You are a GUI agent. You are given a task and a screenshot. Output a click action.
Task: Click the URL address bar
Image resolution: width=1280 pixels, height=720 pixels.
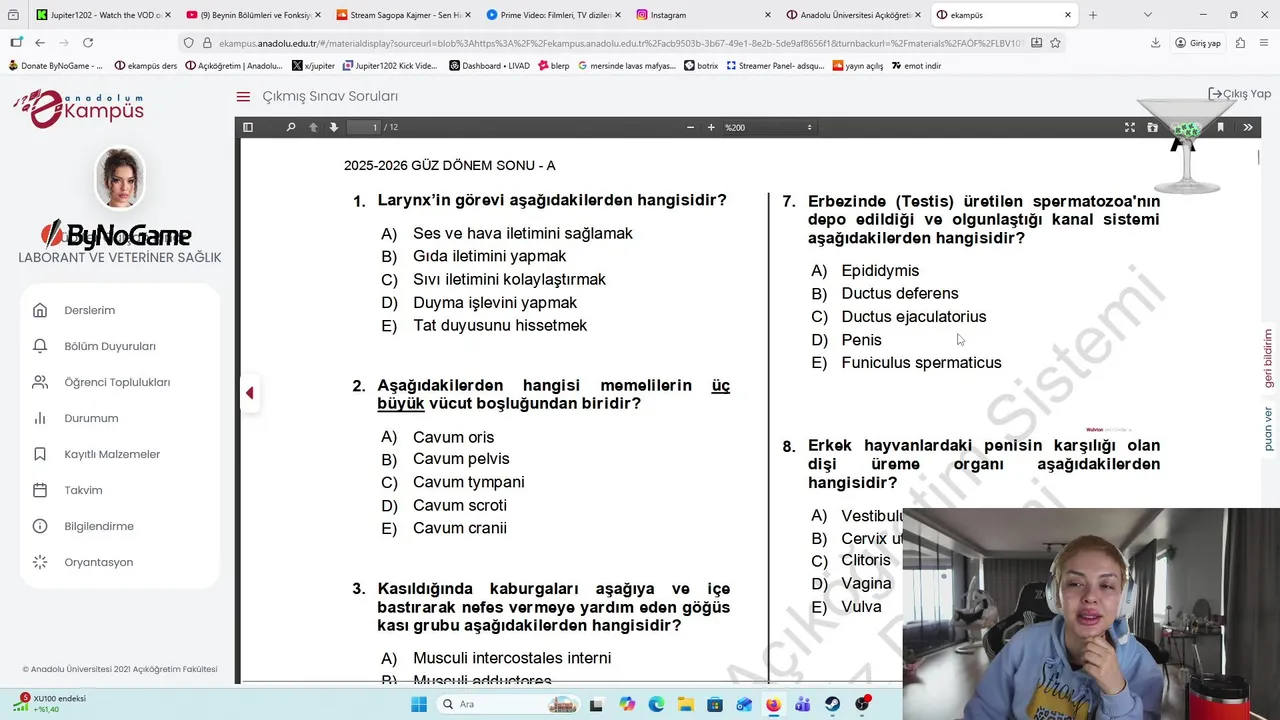coord(620,43)
